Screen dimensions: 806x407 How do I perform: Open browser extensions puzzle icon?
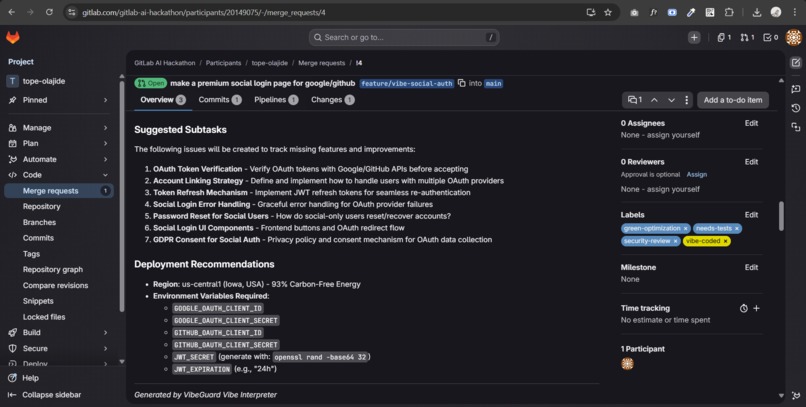click(729, 12)
